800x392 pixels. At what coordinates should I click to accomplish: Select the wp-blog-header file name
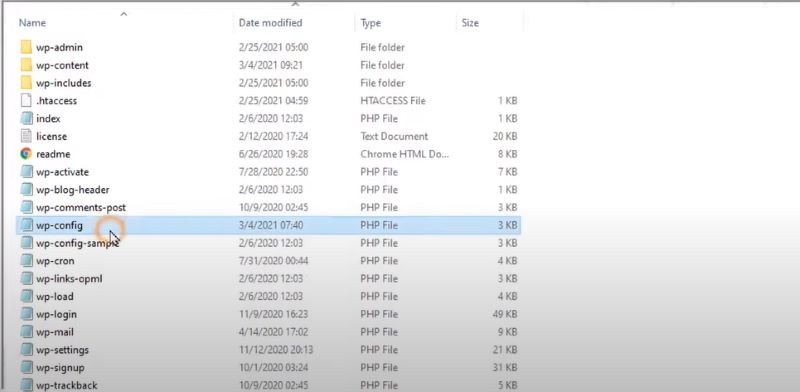click(x=72, y=190)
